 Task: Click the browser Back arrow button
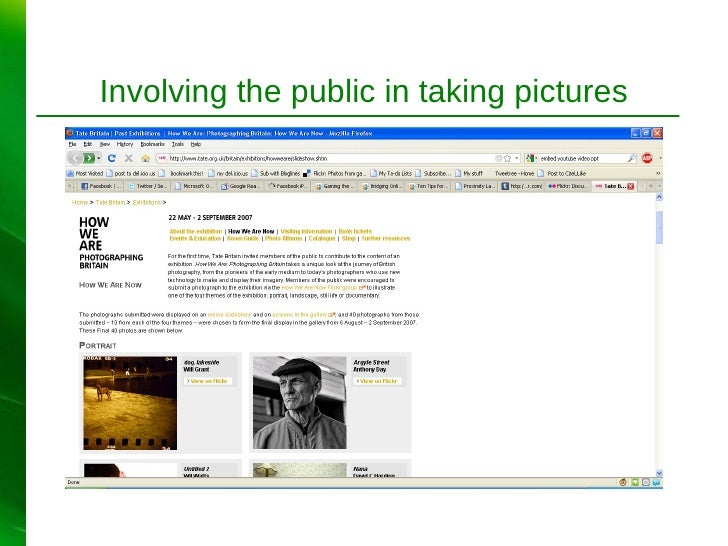tap(75, 158)
